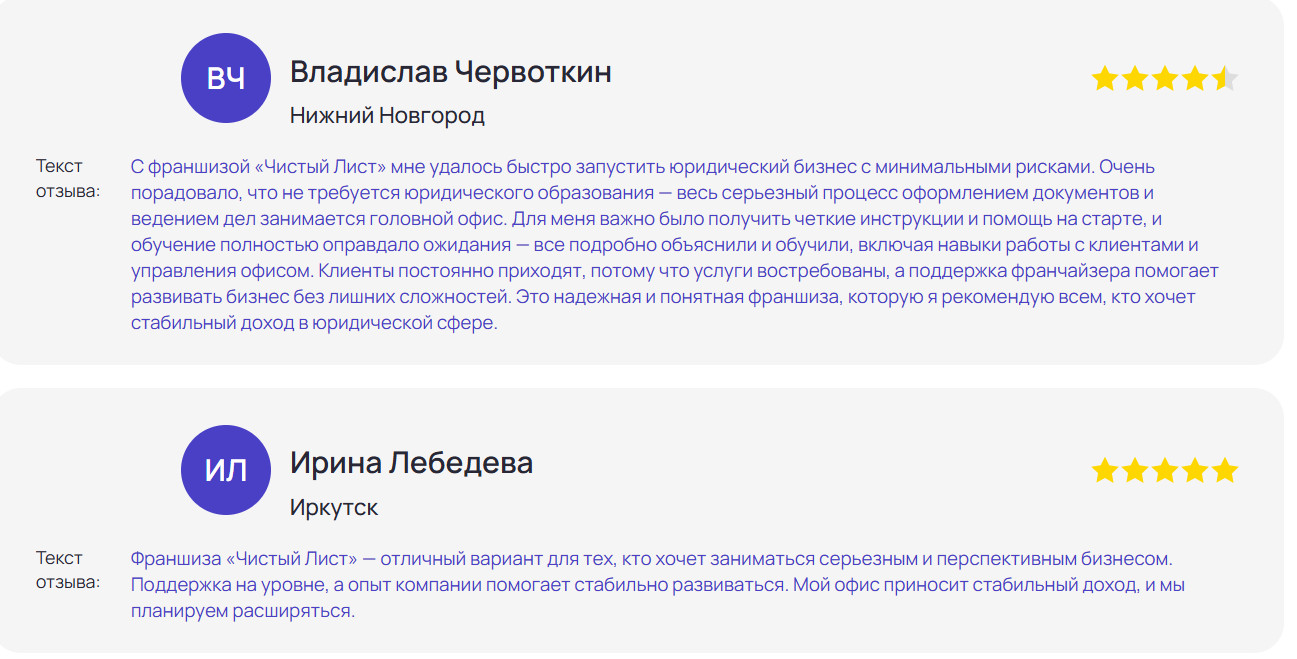Click second star in Владислав Червоткин's rating
Viewport: 1297px width, 659px height.
click(x=1135, y=79)
